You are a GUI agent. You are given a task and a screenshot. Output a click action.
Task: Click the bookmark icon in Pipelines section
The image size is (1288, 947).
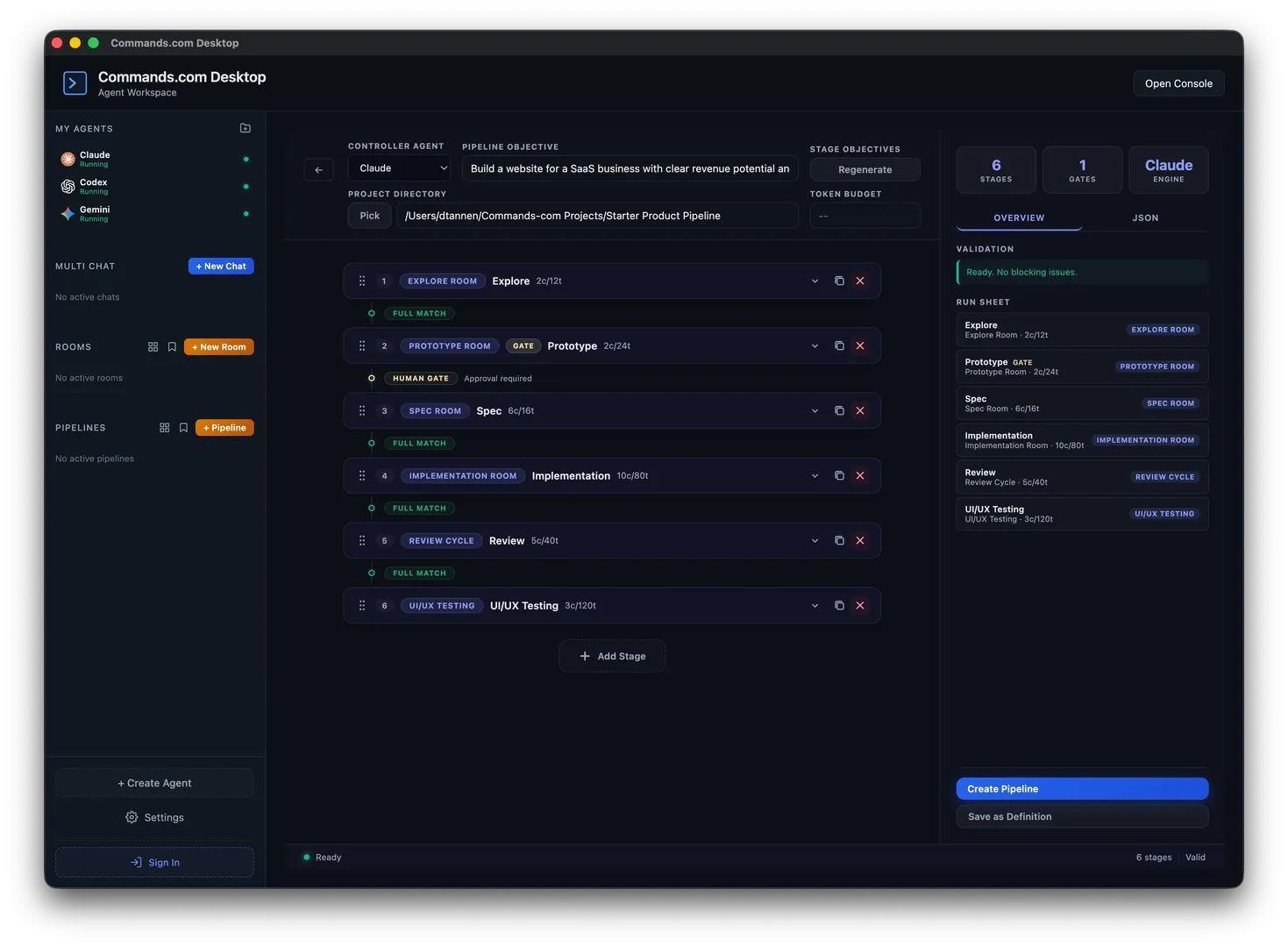[183, 428]
